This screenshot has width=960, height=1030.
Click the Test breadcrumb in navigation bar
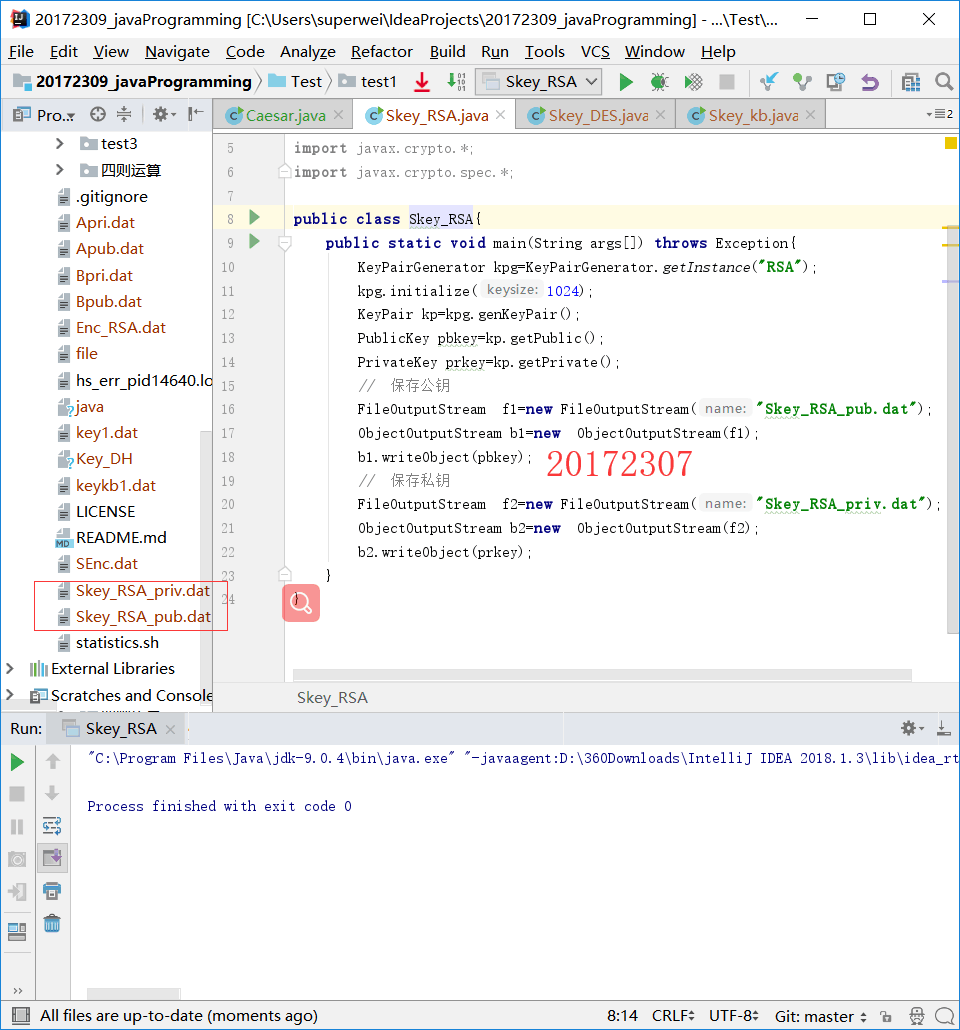pos(296,81)
